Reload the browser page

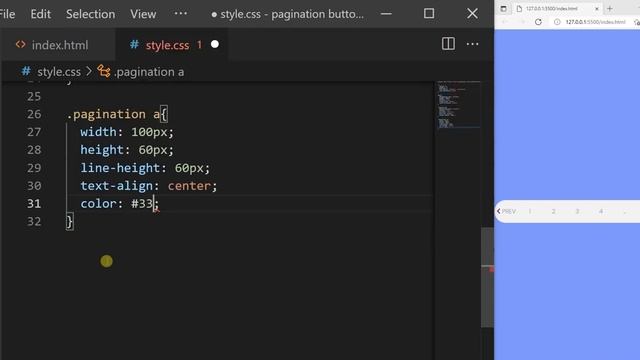click(x=538, y=22)
